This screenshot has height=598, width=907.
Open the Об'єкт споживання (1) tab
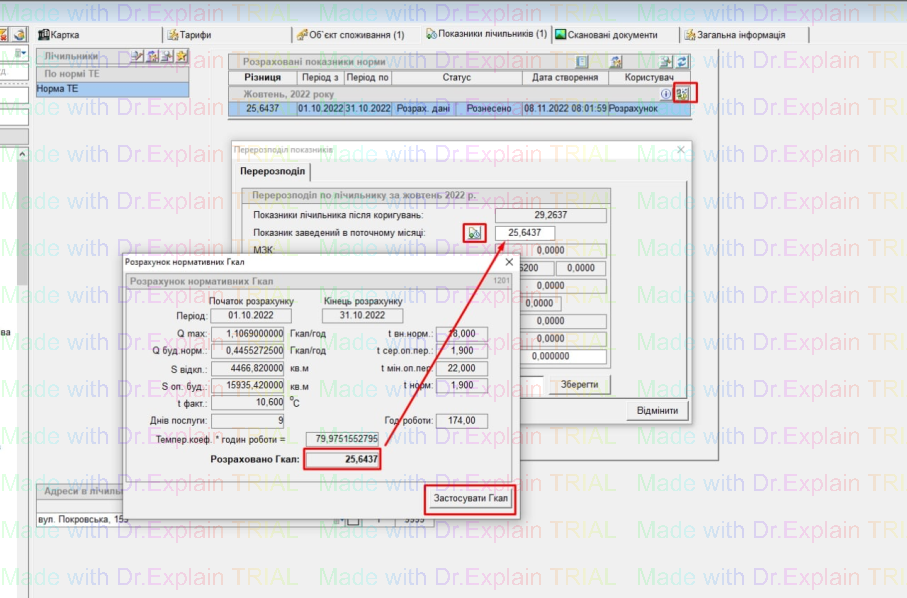pyautogui.click(x=350, y=34)
